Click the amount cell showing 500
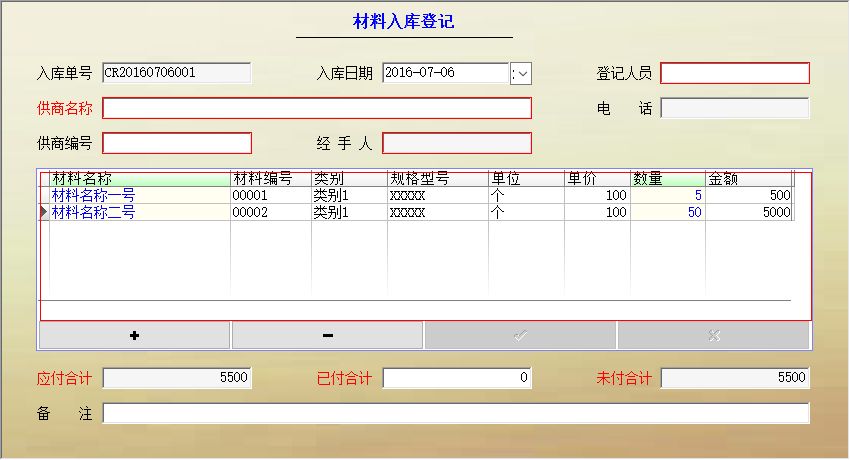The width and height of the screenshot is (850, 460). click(x=749, y=195)
